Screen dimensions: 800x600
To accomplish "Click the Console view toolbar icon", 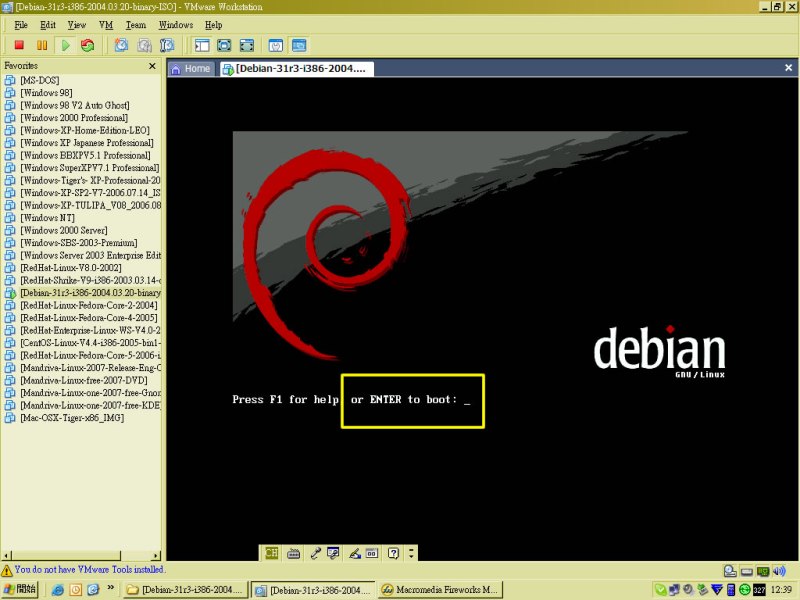I will pyautogui.click(x=299, y=45).
